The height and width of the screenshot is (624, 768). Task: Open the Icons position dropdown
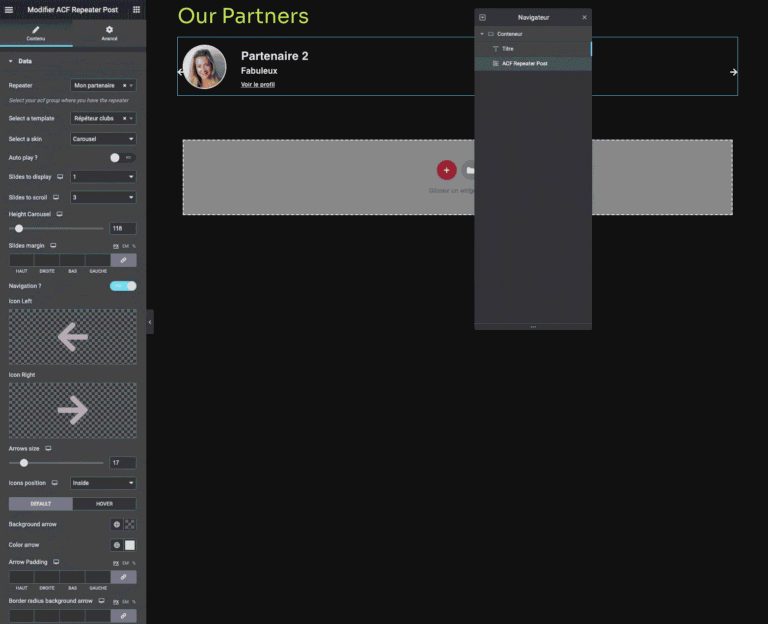[103, 483]
